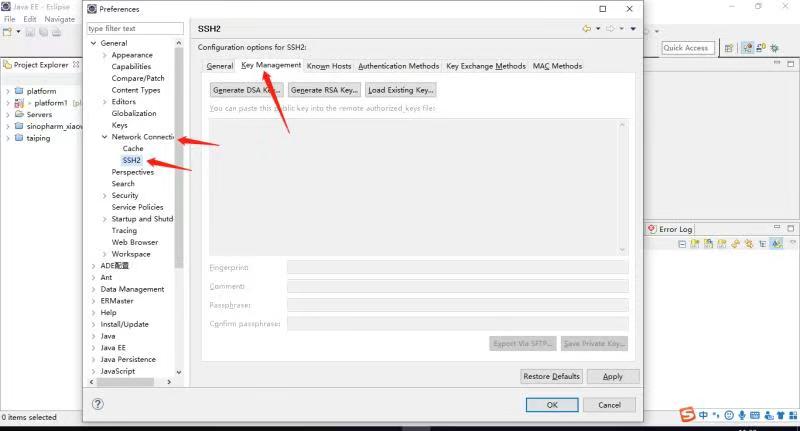The width and height of the screenshot is (800, 431).
Task: Click the Load Existing Key button
Action: 401,90
